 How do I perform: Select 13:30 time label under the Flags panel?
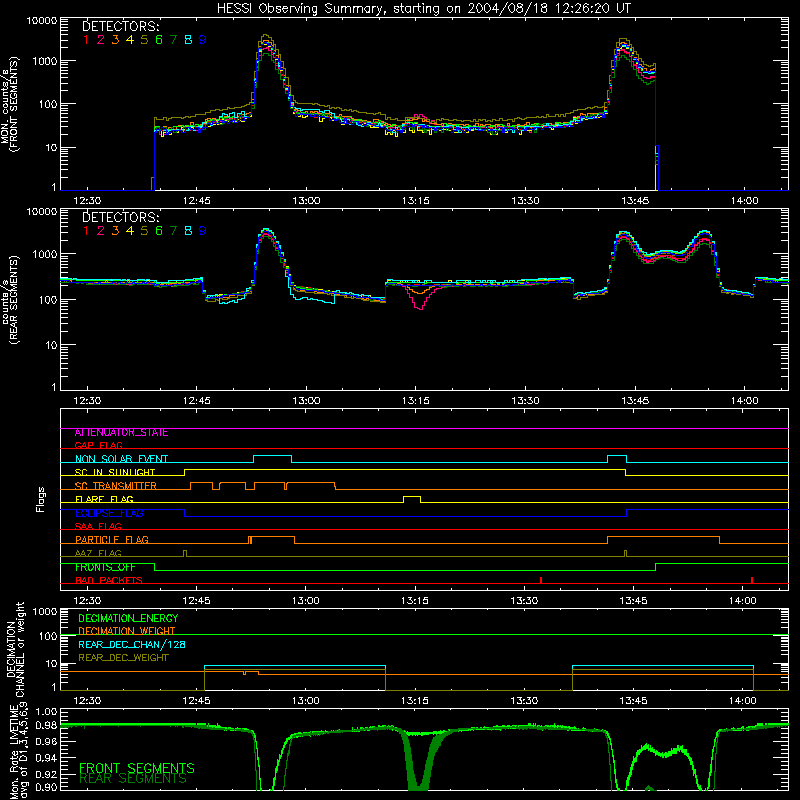[524, 601]
